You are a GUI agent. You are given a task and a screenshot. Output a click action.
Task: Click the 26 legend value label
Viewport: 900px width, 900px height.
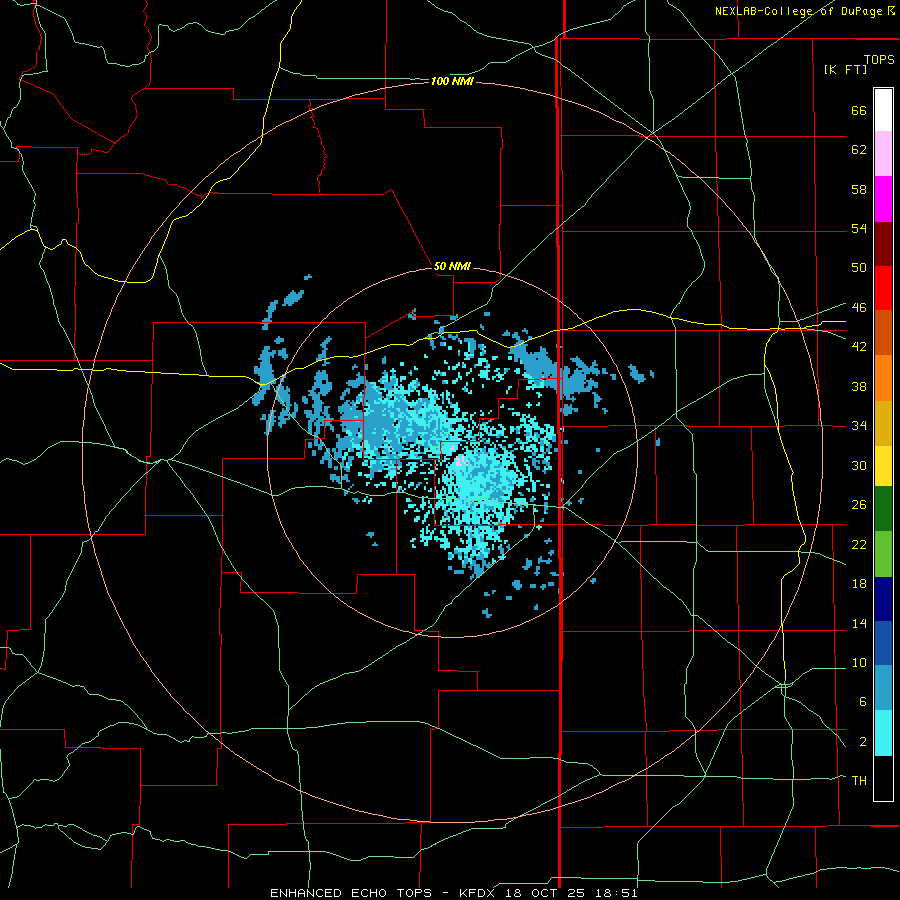pos(859,505)
